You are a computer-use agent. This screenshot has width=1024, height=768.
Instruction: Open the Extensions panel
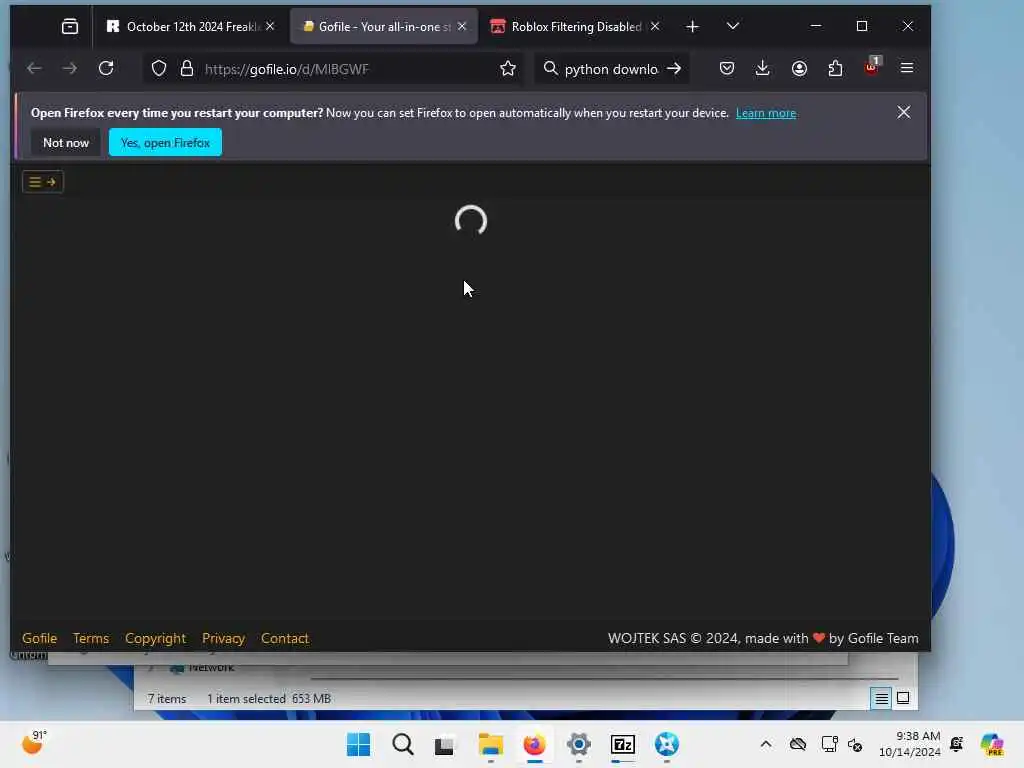pos(835,68)
